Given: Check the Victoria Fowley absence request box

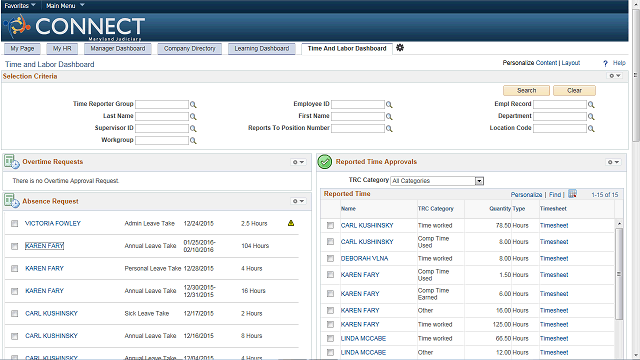Looking at the screenshot, I should [x=15, y=224].
